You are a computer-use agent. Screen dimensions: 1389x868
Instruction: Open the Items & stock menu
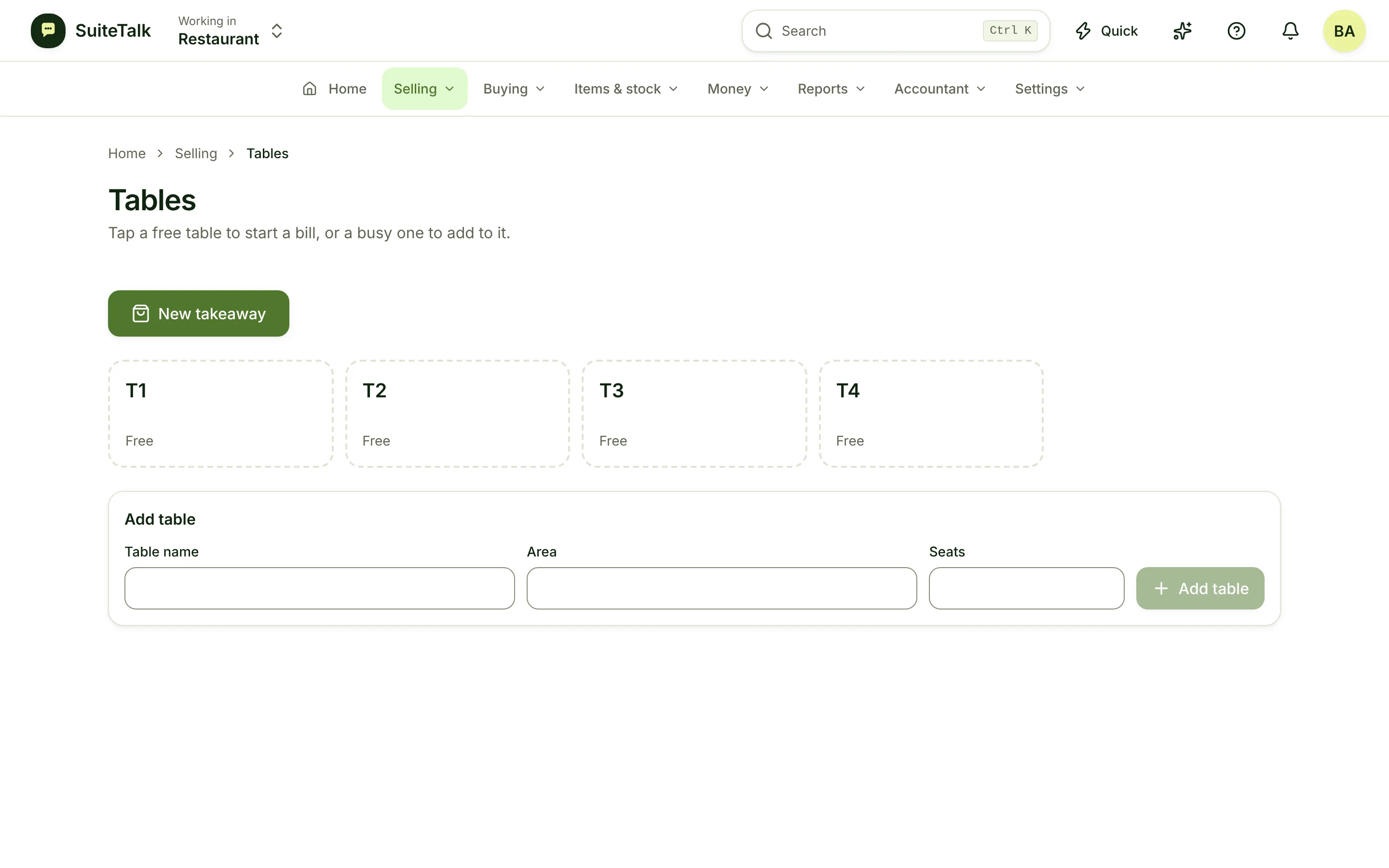point(626,88)
